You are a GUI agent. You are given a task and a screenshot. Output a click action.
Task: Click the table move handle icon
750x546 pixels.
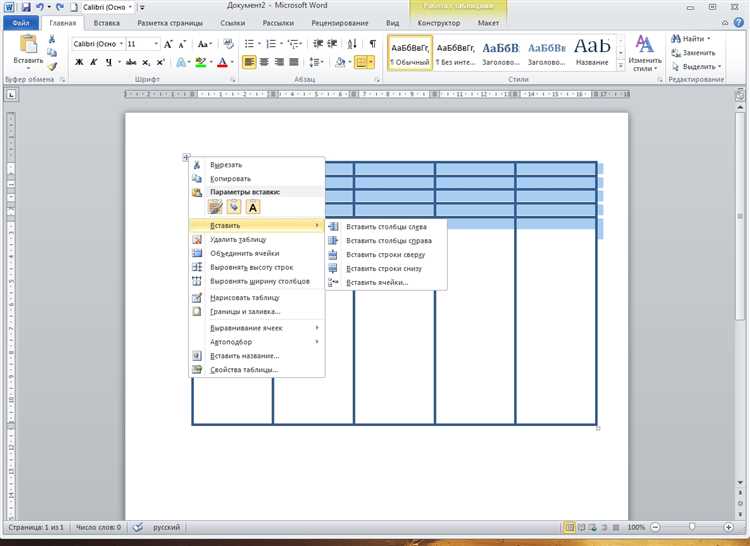[x=186, y=157]
